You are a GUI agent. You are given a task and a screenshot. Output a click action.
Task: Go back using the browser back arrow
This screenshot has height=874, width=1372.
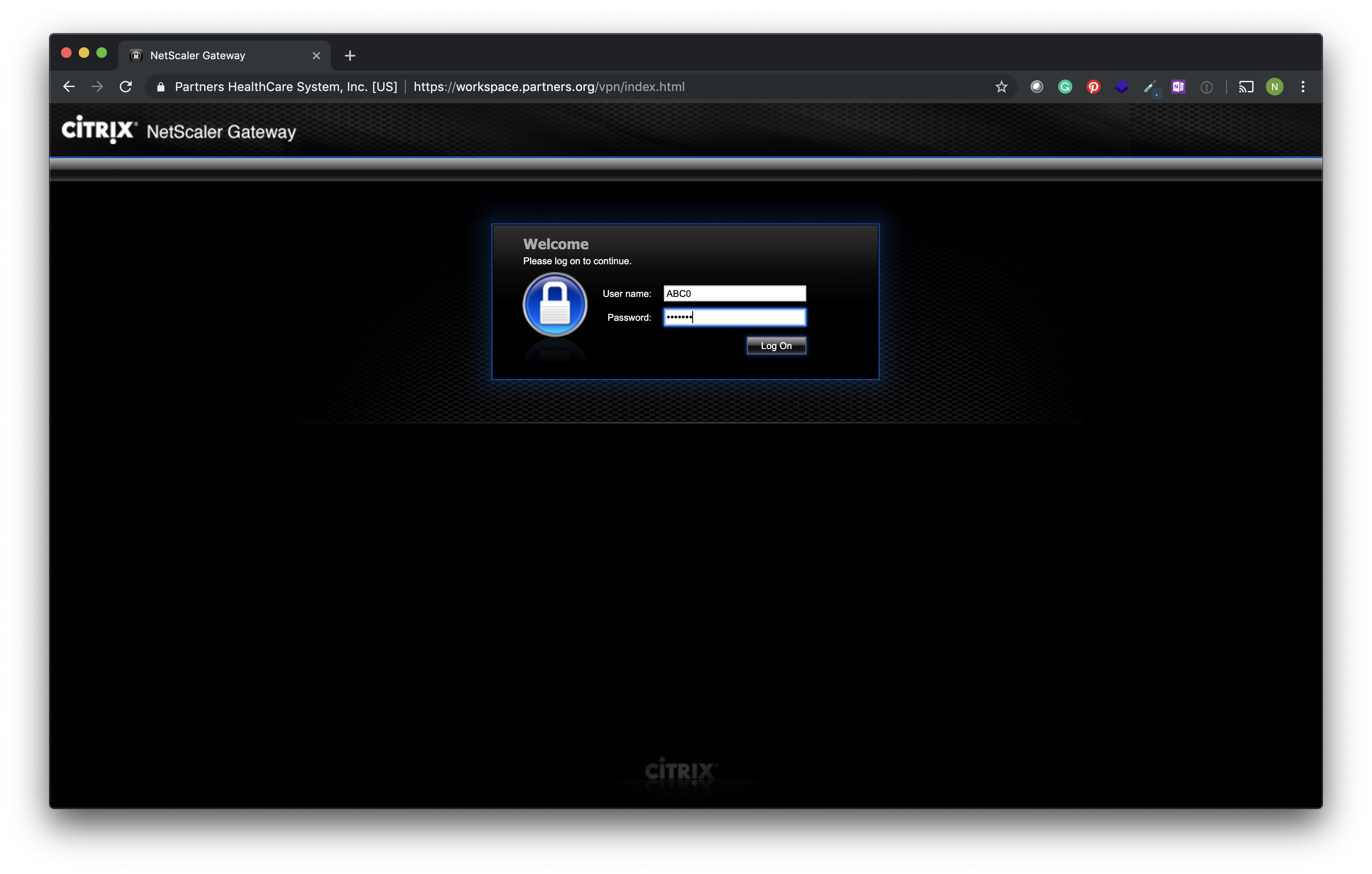(x=69, y=87)
